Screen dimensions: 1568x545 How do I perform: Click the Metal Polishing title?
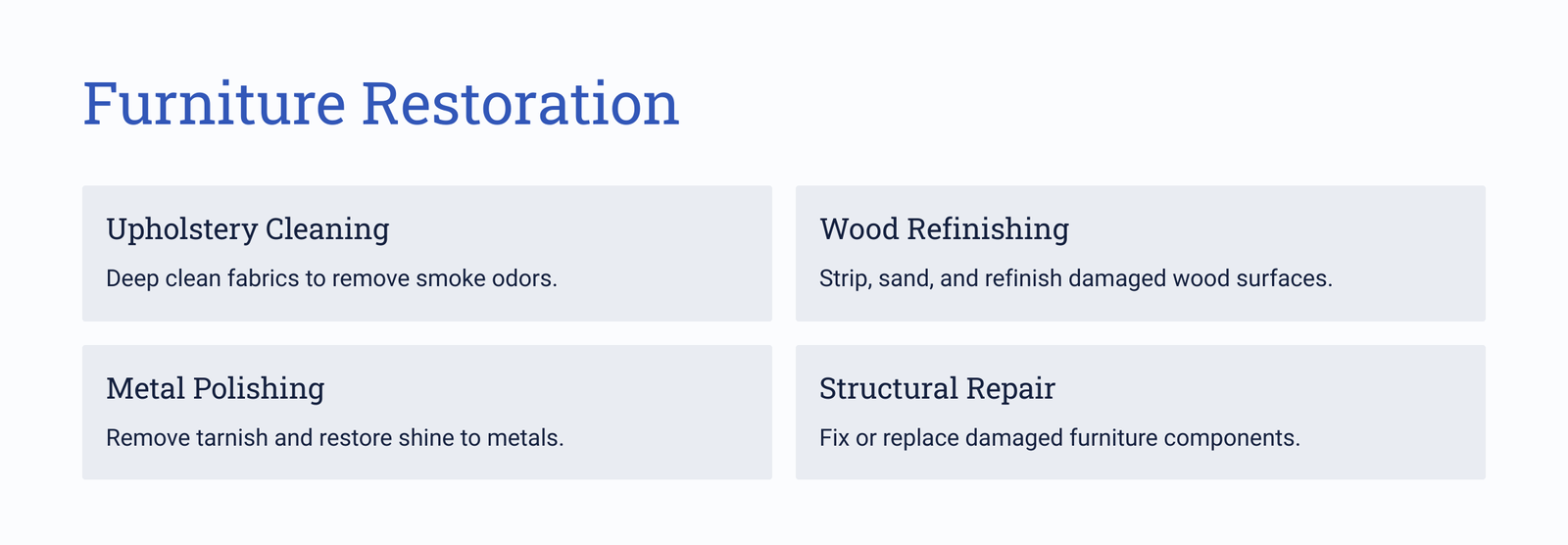coord(215,389)
